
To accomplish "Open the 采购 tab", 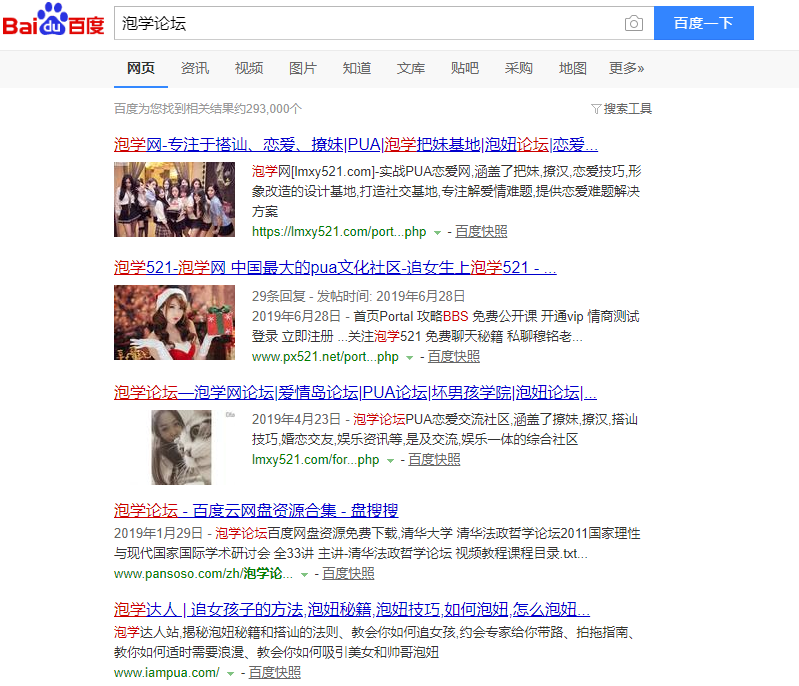I will pos(519,68).
